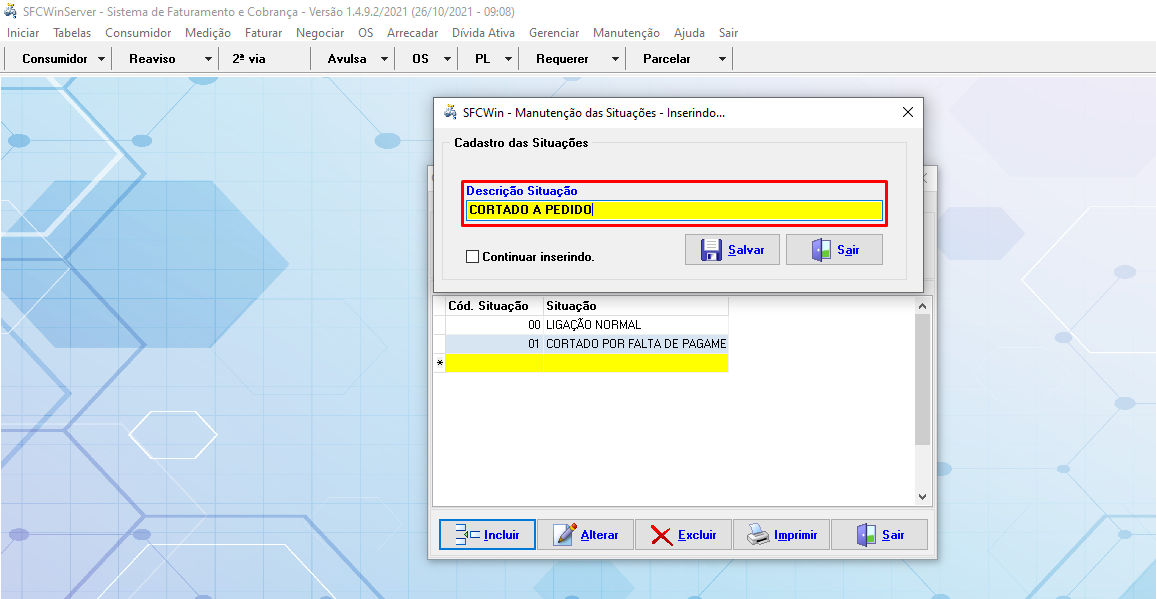Expand the Parcelar dropdown arrow

[x=722, y=59]
